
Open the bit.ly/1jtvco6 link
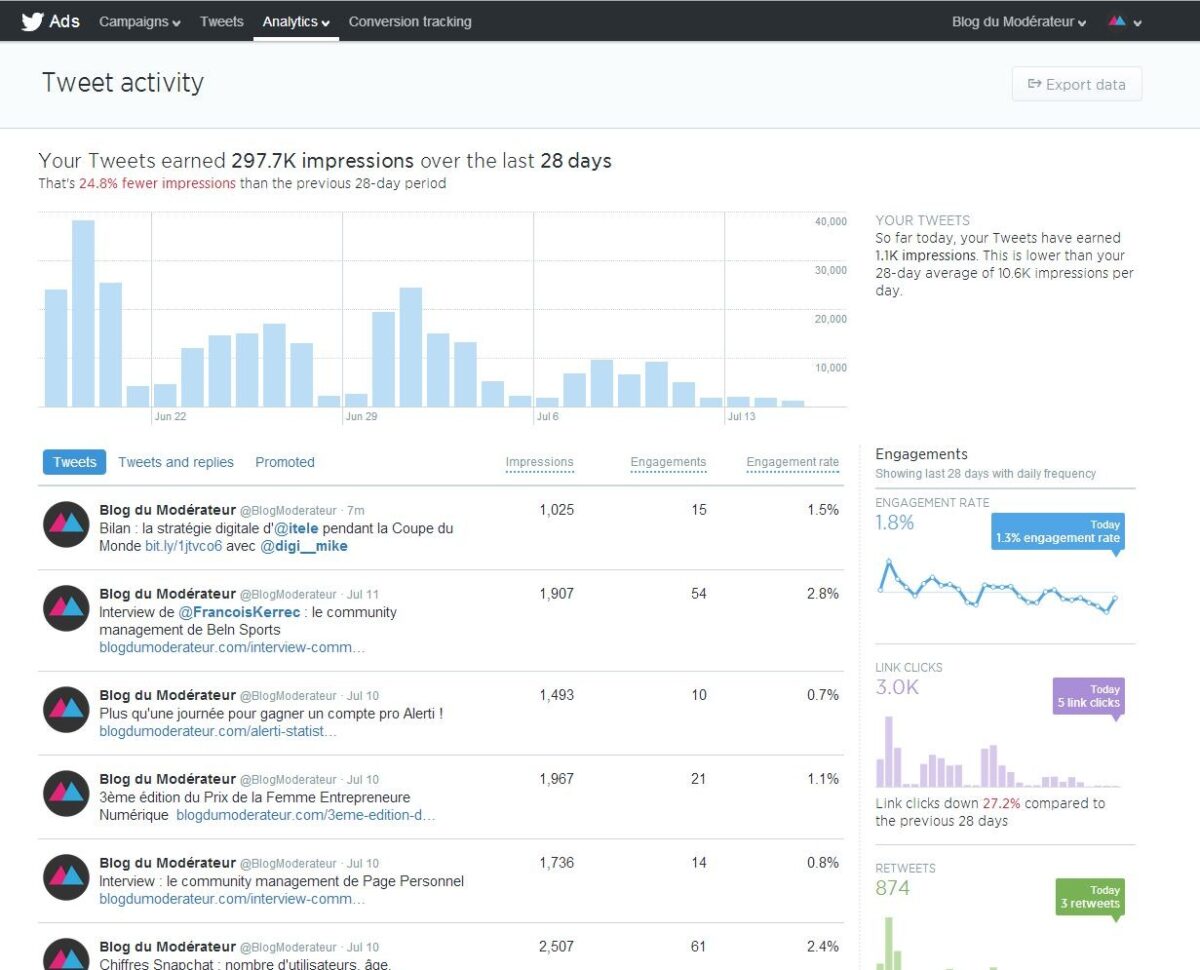[183, 547]
